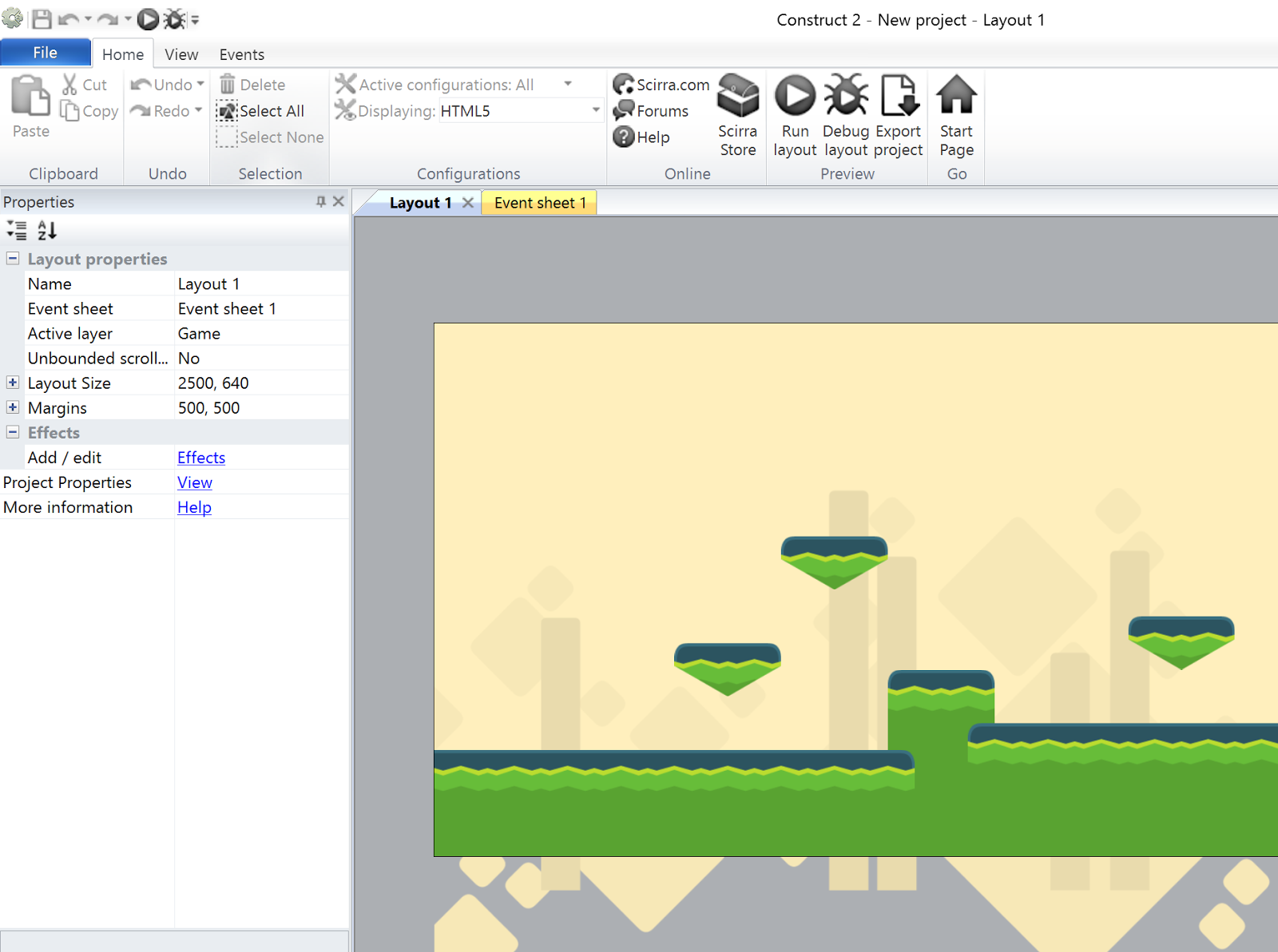Toggle alphabetical sort in Properties panel
The width and height of the screenshot is (1278, 952).
(x=47, y=231)
